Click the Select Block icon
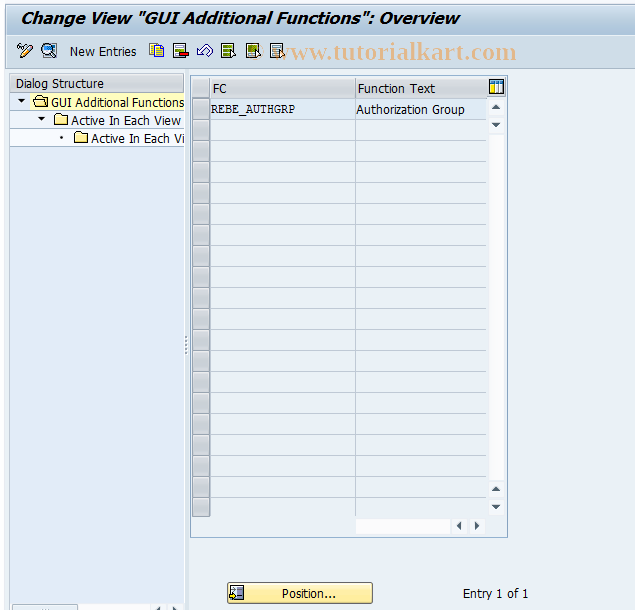This screenshot has height=610, width=635. (x=253, y=51)
